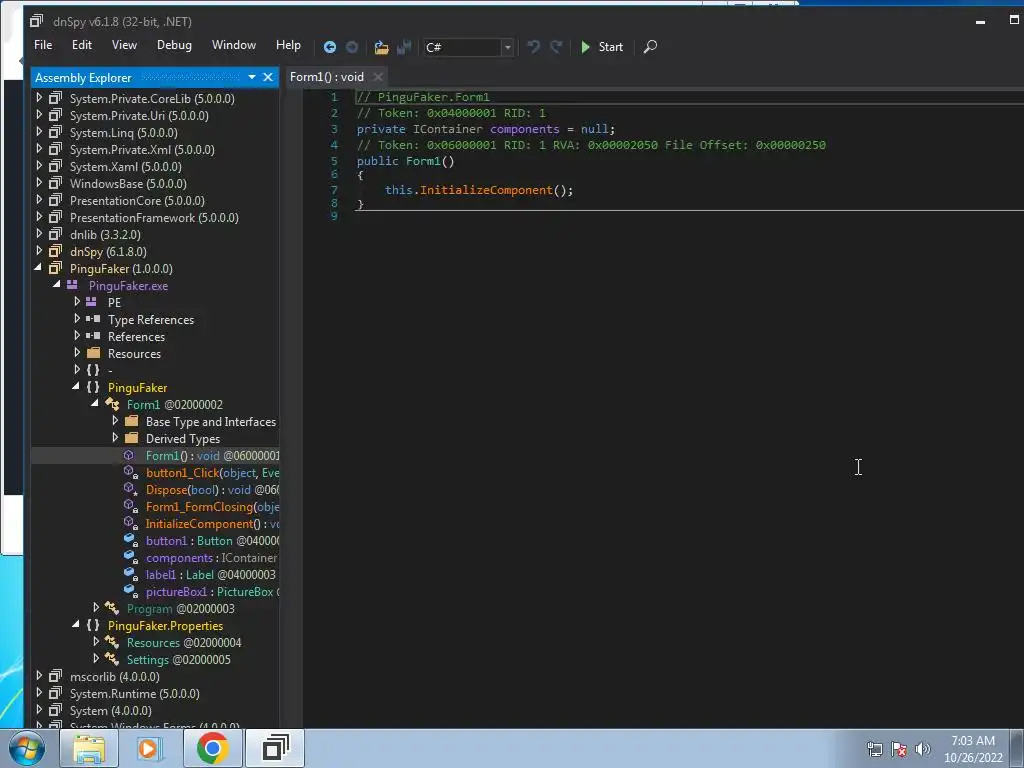Image resolution: width=1024 pixels, height=768 pixels.
Task: Open the Window menu
Action: pos(234,45)
